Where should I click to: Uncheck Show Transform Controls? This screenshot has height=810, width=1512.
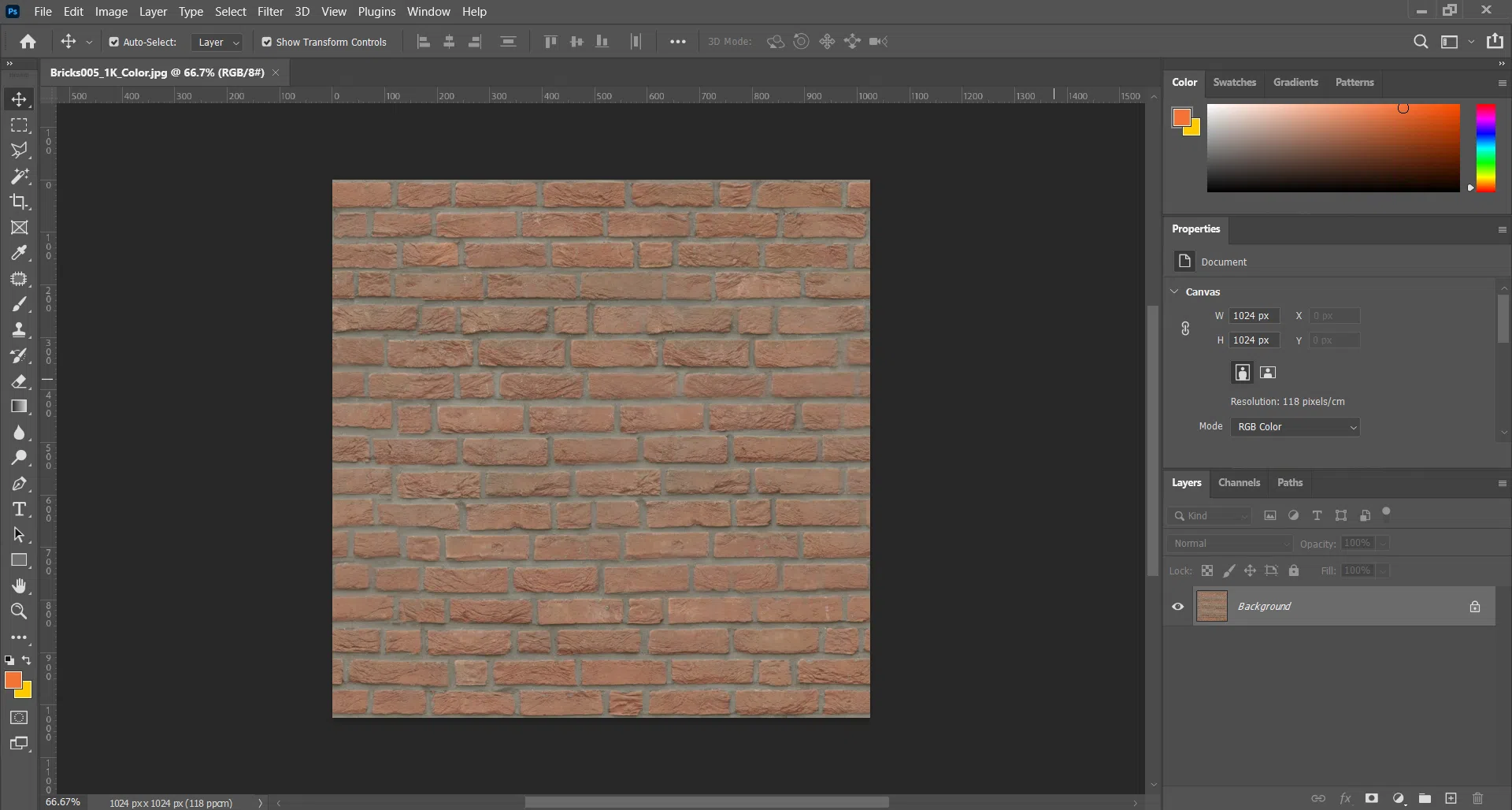pyautogui.click(x=267, y=42)
